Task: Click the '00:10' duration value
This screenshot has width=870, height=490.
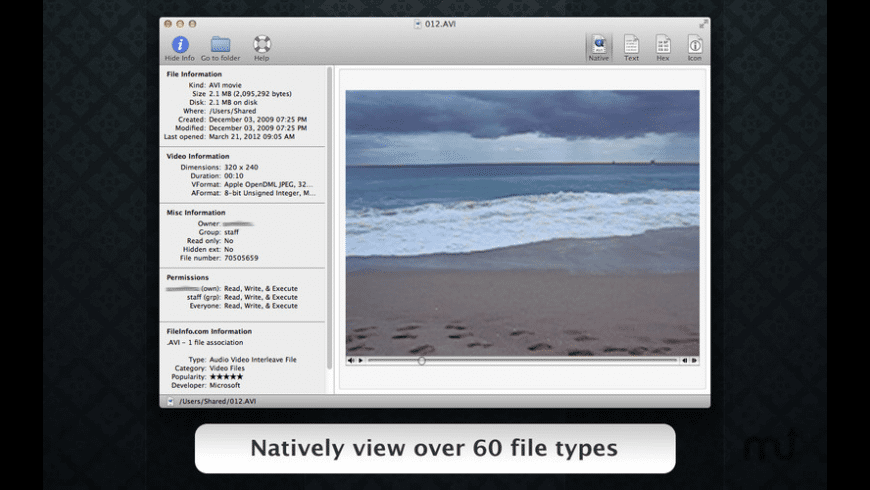Action: pyautogui.click(x=234, y=176)
